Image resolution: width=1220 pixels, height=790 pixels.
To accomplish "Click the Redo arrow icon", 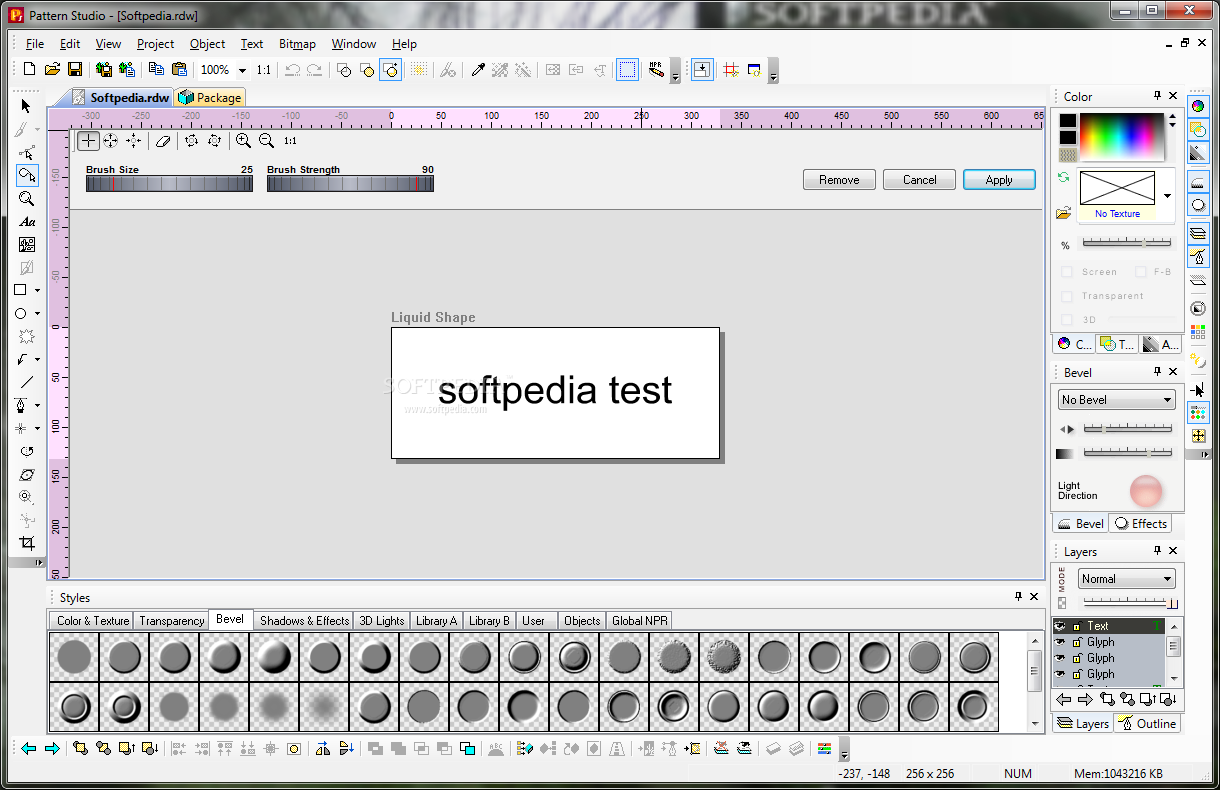I will coord(314,70).
